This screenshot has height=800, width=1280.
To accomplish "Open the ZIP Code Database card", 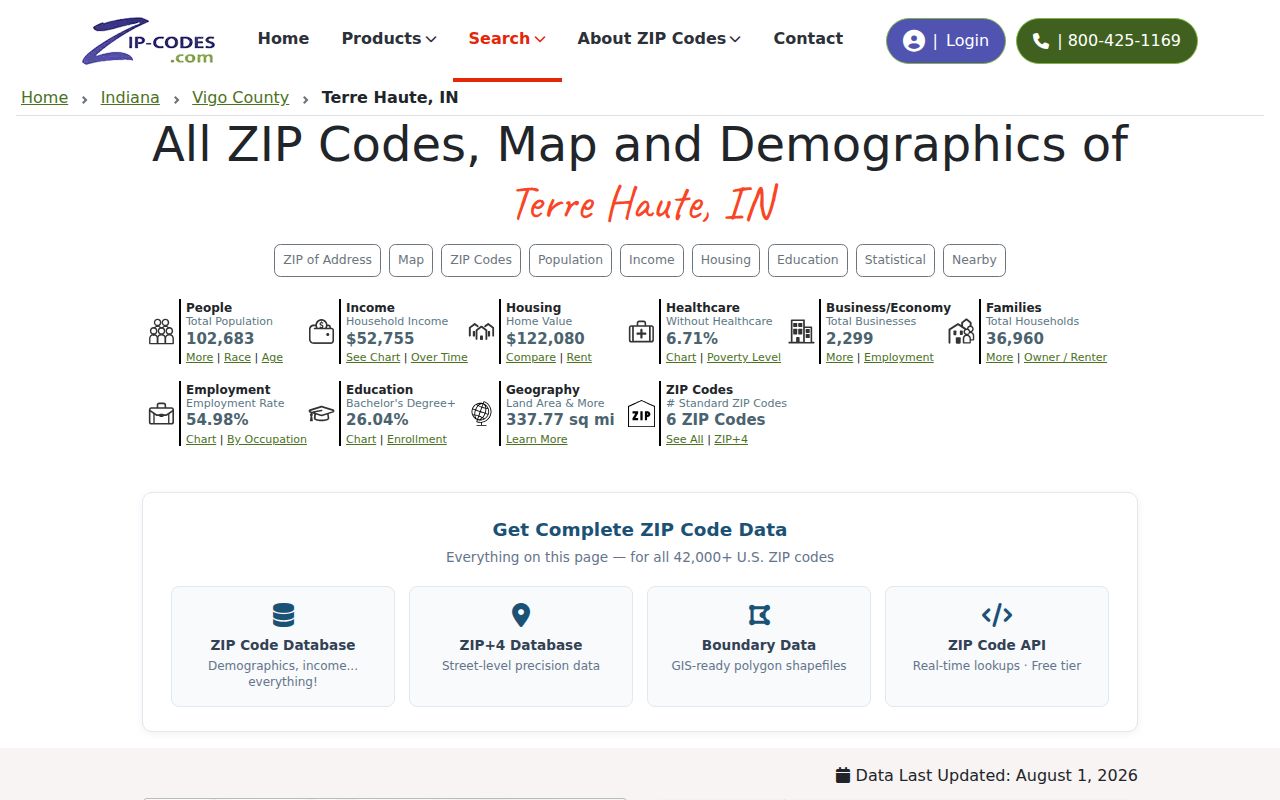I will pos(283,646).
